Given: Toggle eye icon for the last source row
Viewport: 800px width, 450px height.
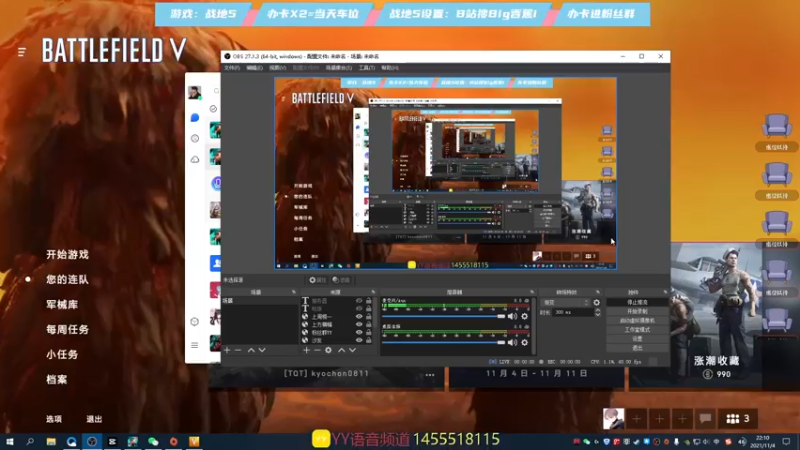Looking at the screenshot, I should pos(359,340).
